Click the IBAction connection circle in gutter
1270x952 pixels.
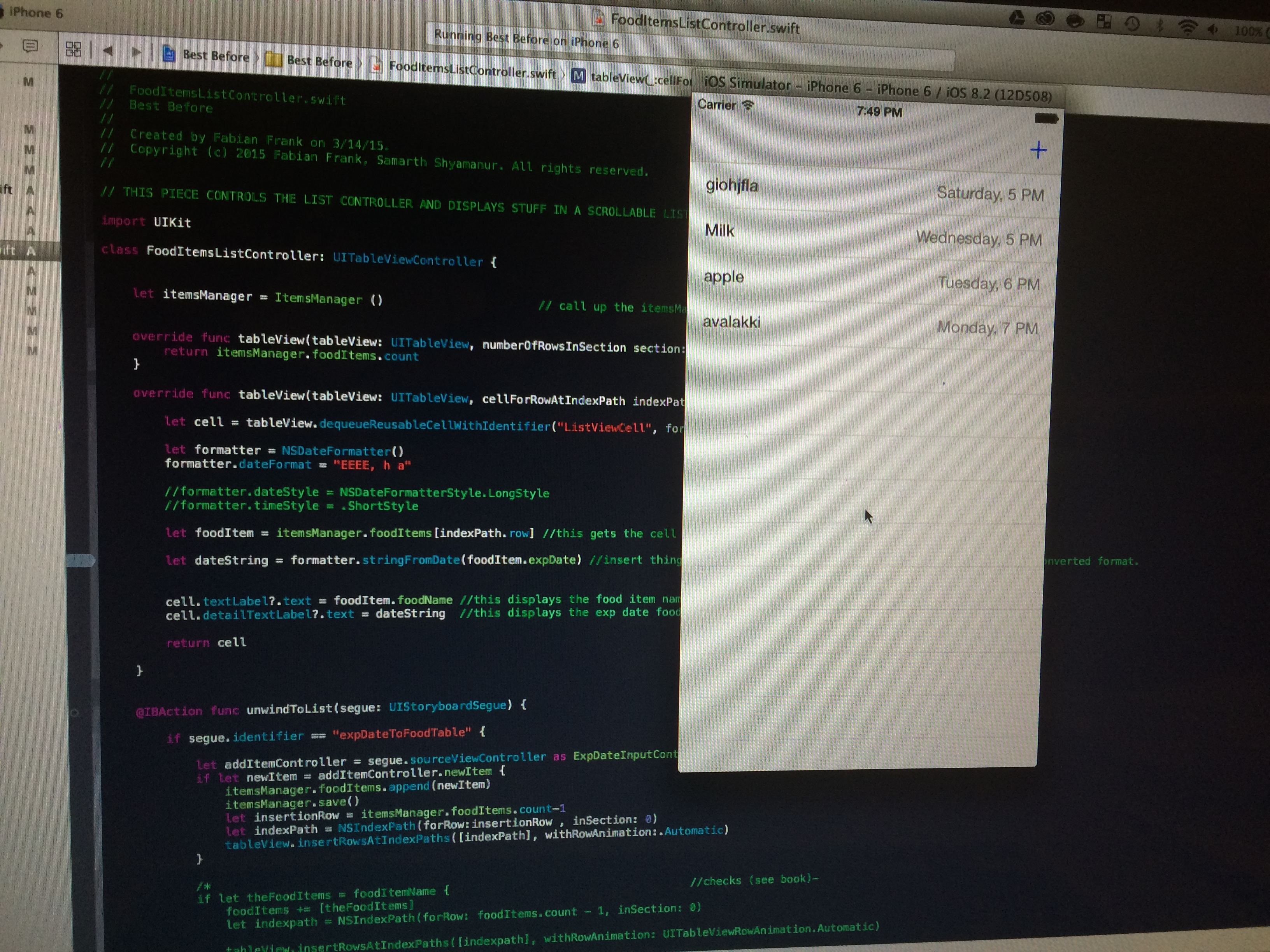point(75,713)
